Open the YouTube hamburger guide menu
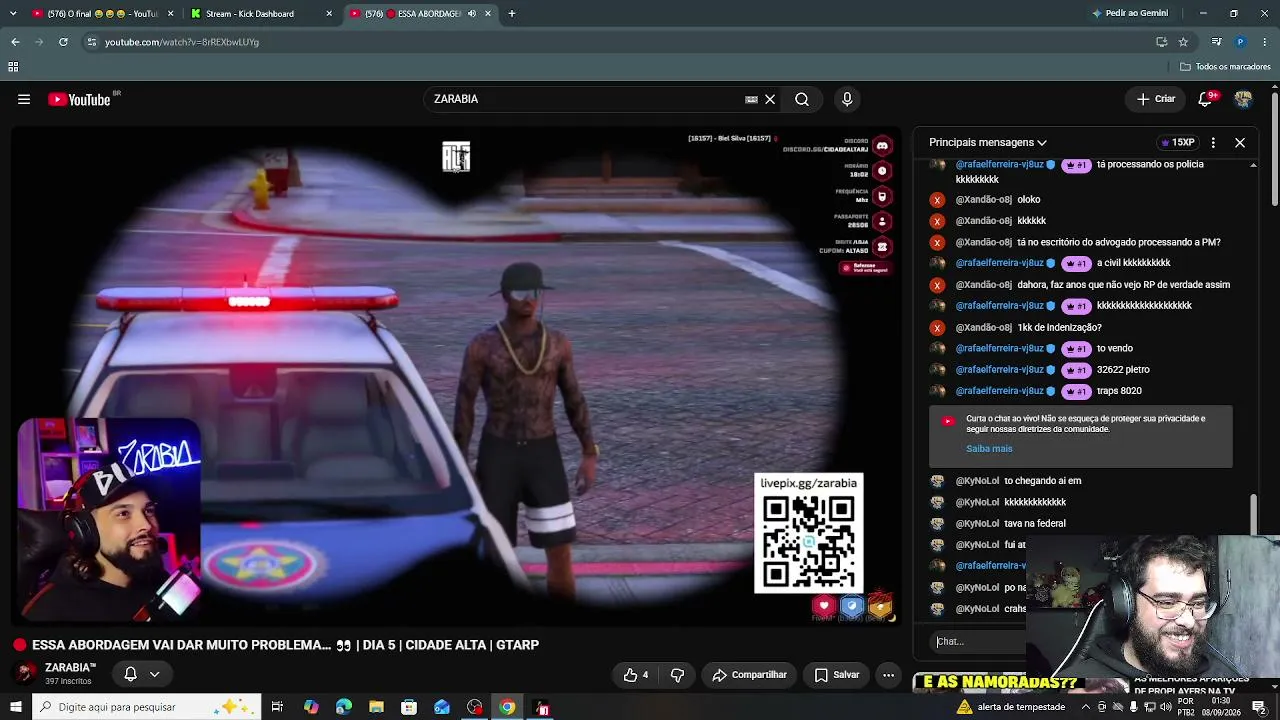 click(x=24, y=99)
